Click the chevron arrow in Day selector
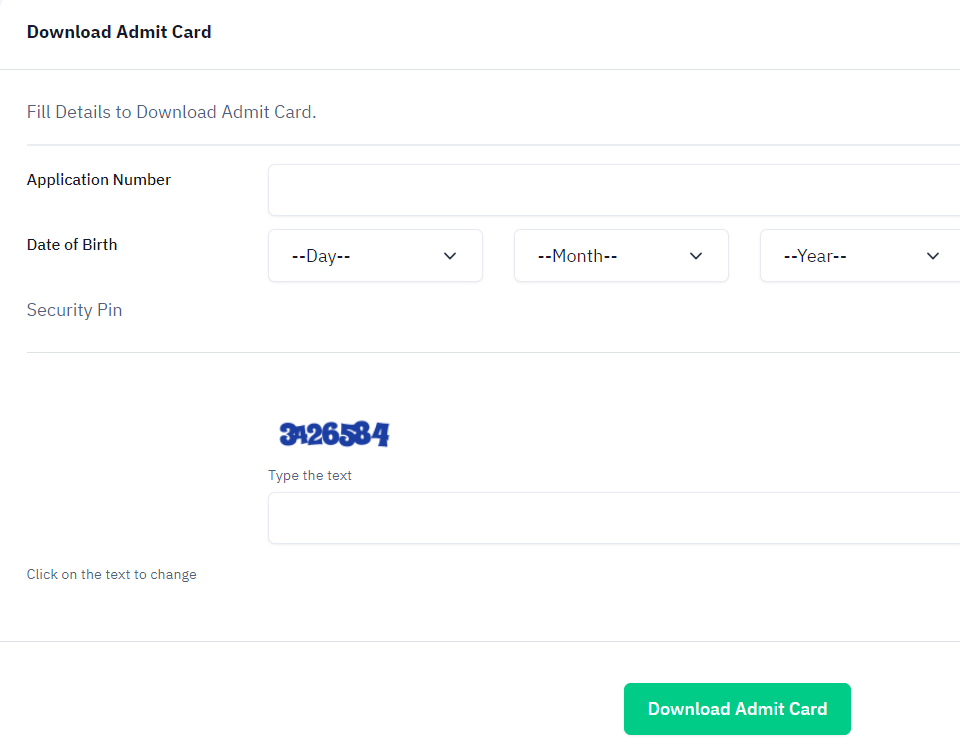 (450, 256)
